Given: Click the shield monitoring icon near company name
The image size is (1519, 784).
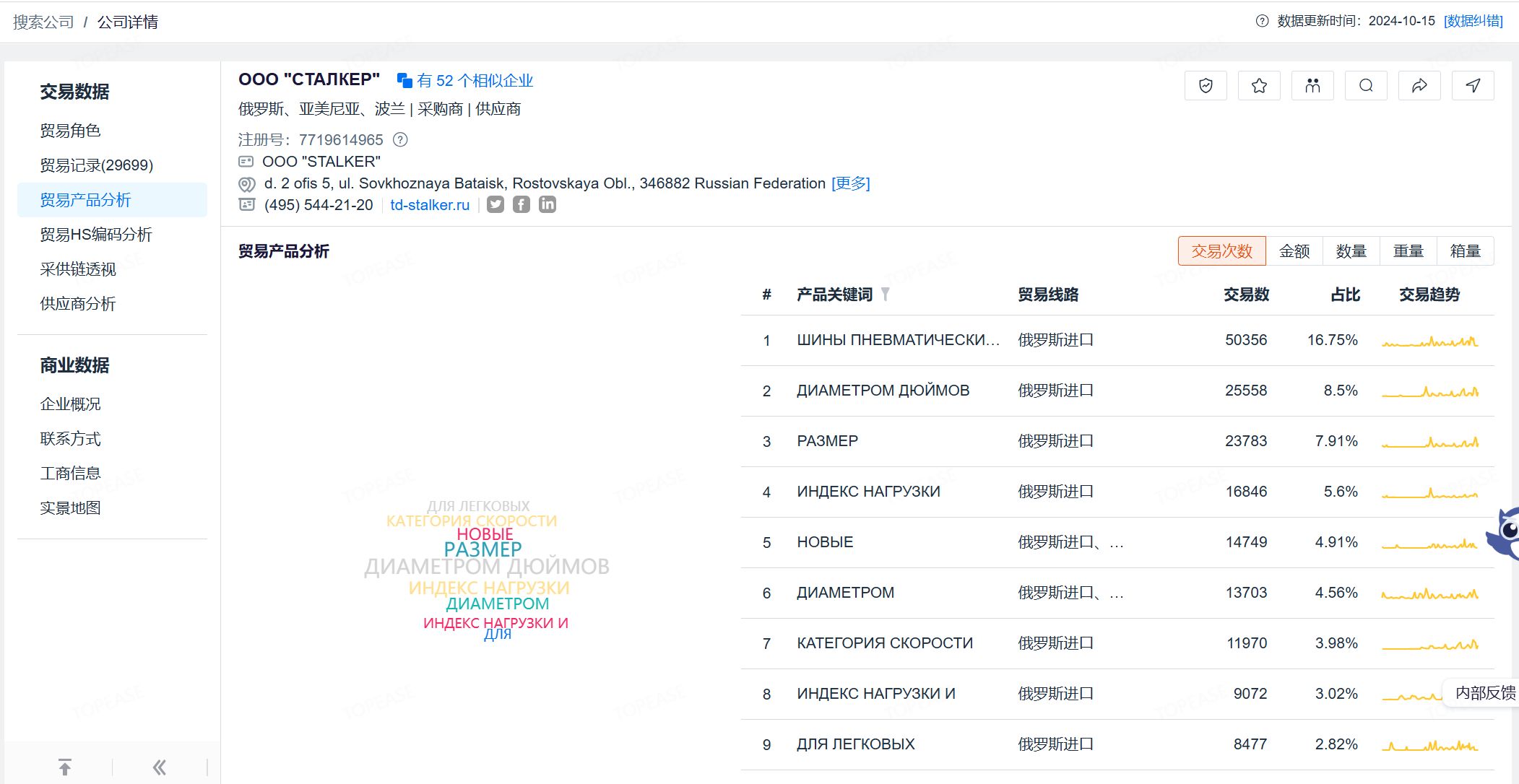Looking at the screenshot, I should 1205,85.
